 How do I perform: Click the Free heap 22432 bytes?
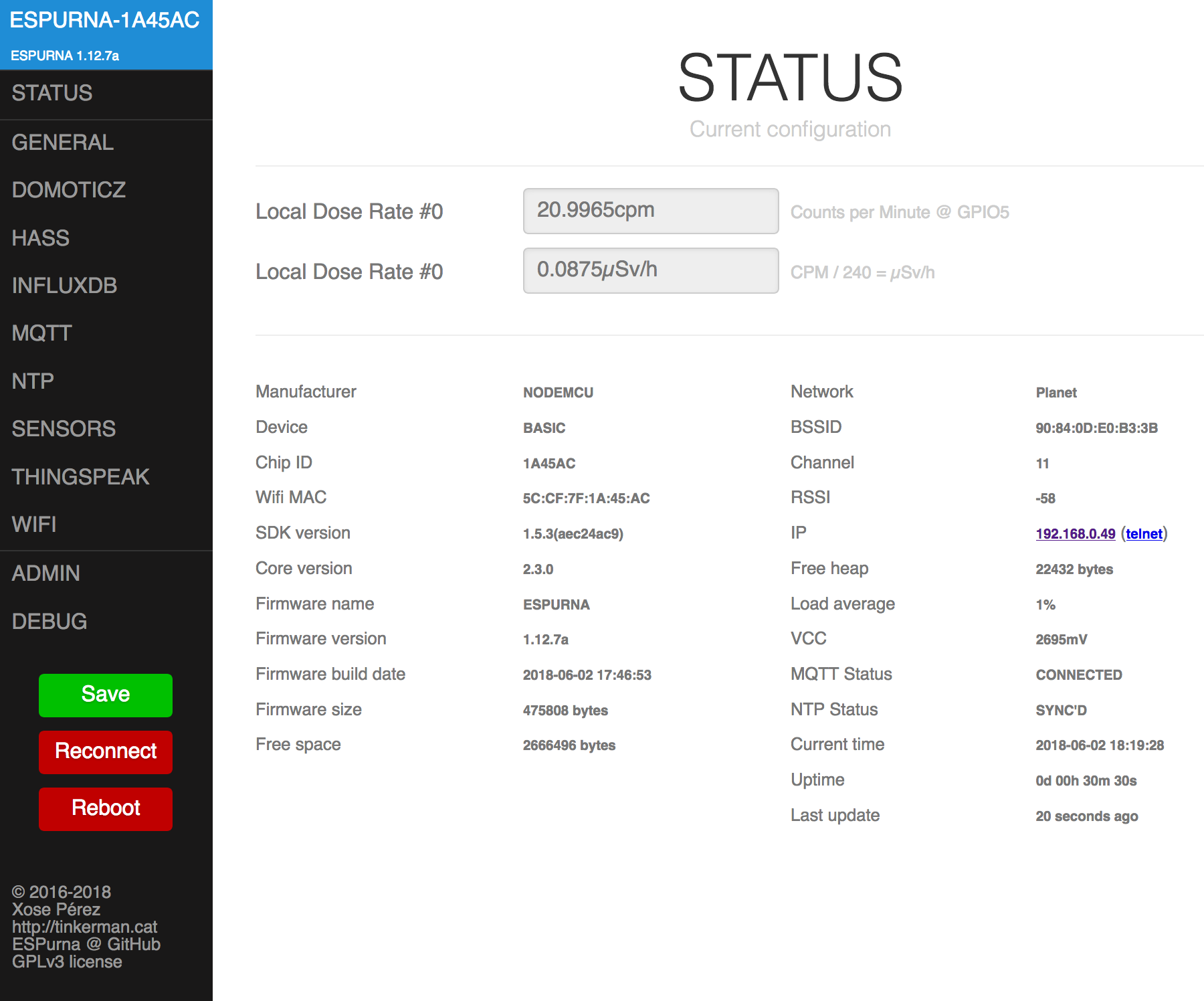pyautogui.click(x=1074, y=569)
